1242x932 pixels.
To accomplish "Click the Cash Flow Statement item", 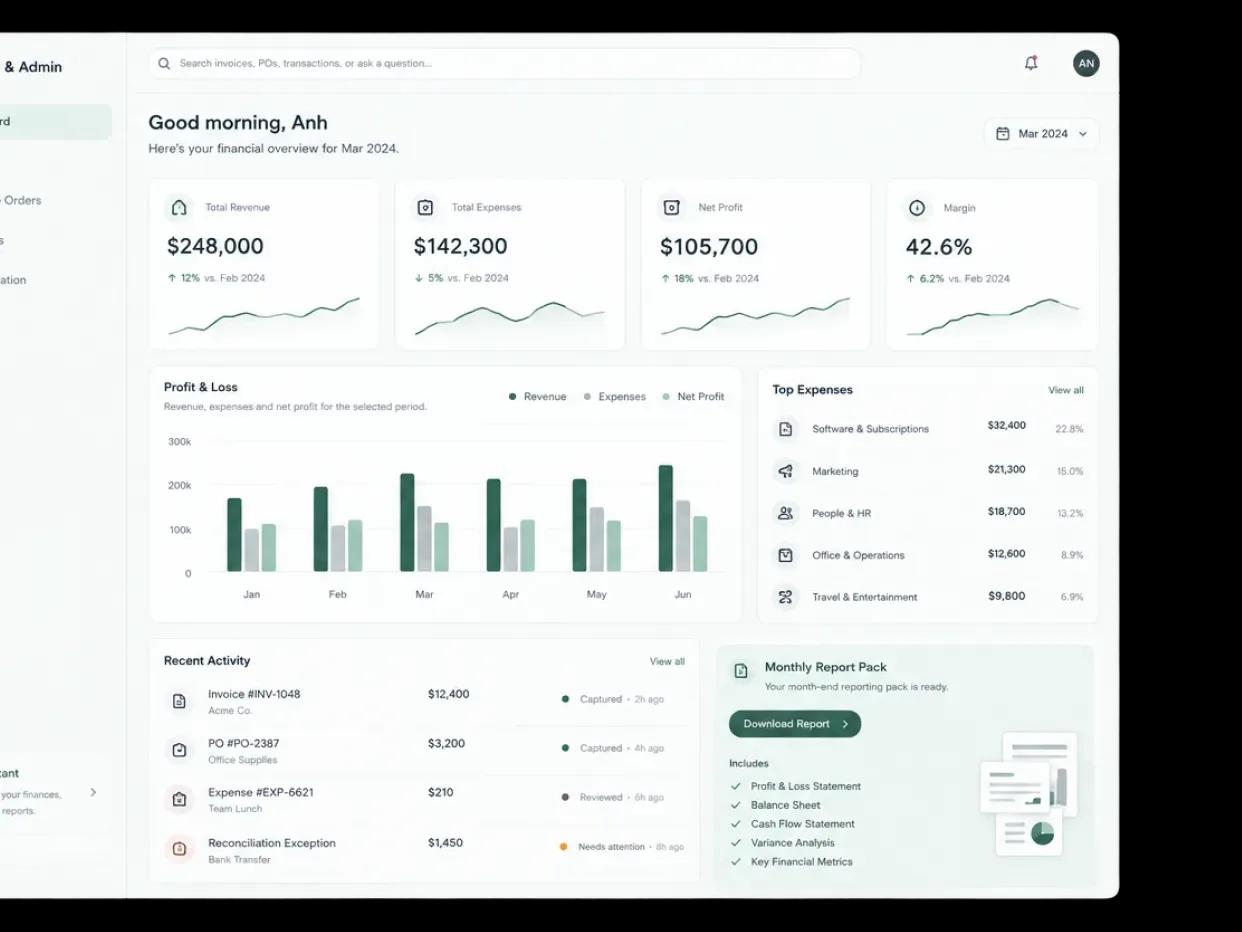I will coord(803,825).
